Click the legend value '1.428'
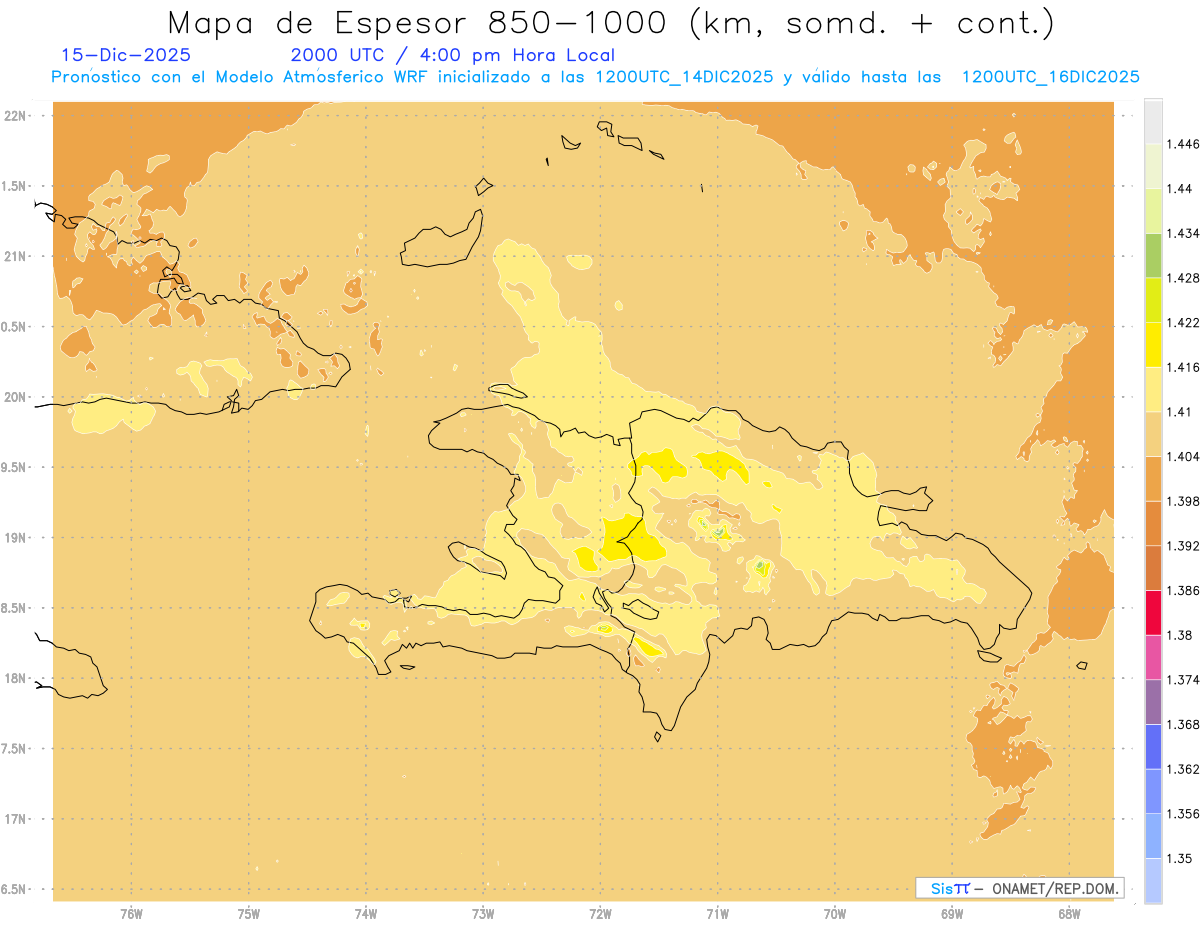This screenshot has height=927, width=1200. [1183, 278]
